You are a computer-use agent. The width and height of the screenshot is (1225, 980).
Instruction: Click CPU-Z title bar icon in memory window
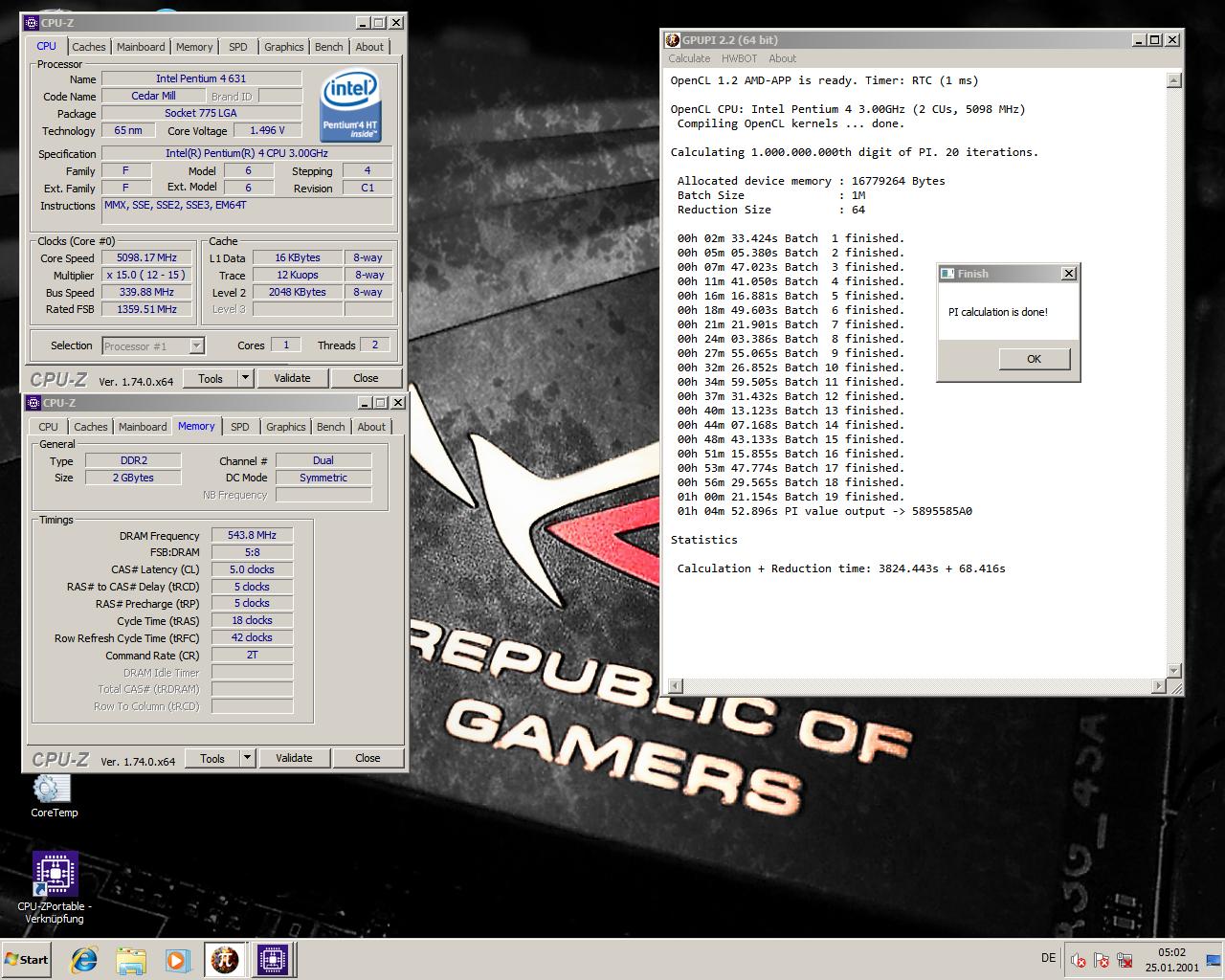click(x=33, y=403)
